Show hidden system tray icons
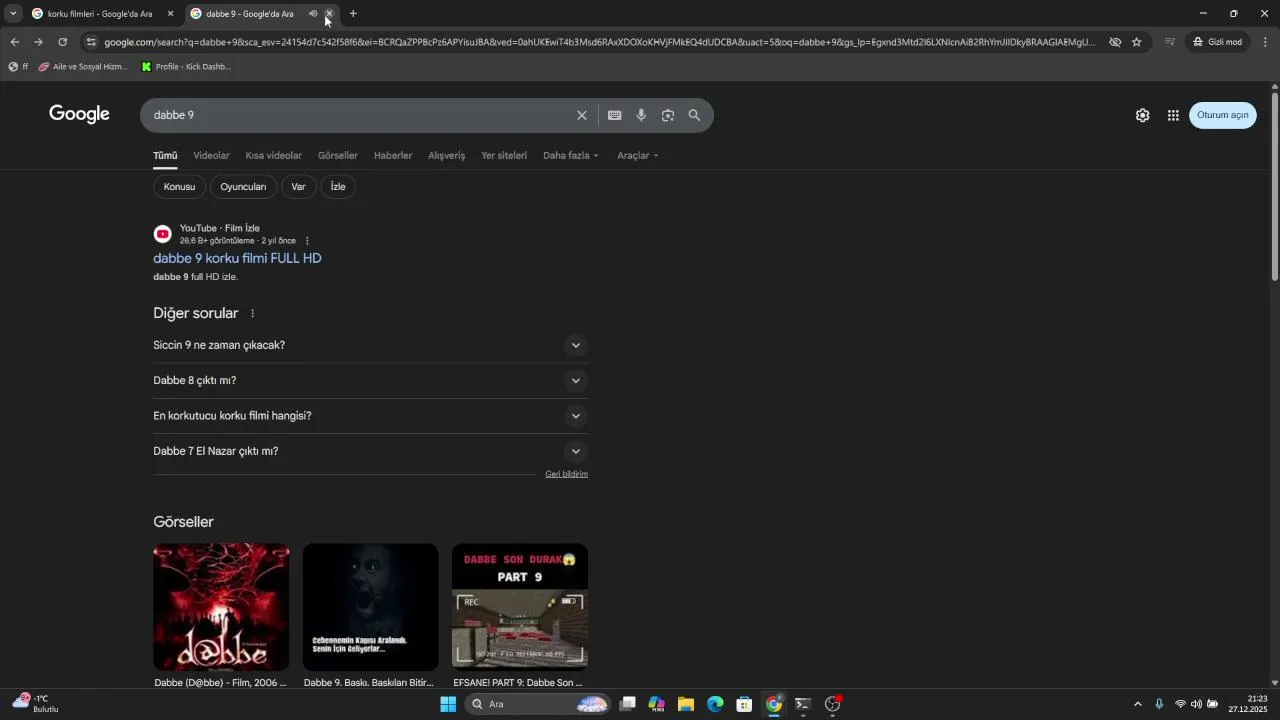The height and width of the screenshot is (720, 1280). 1137,704
